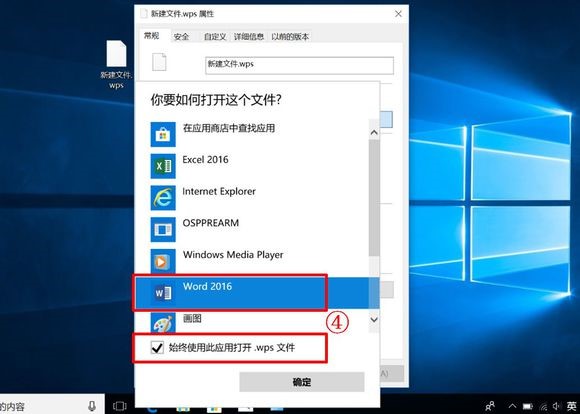Select the Word 2016 icon
580x414 pixels.
pos(163,293)
